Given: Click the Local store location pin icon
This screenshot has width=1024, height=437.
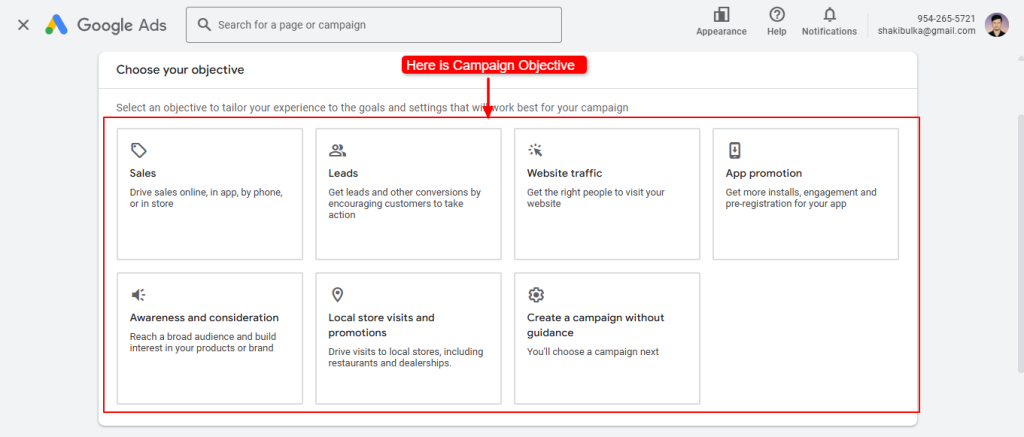Looking at the screenshot, I should [337, 295].
